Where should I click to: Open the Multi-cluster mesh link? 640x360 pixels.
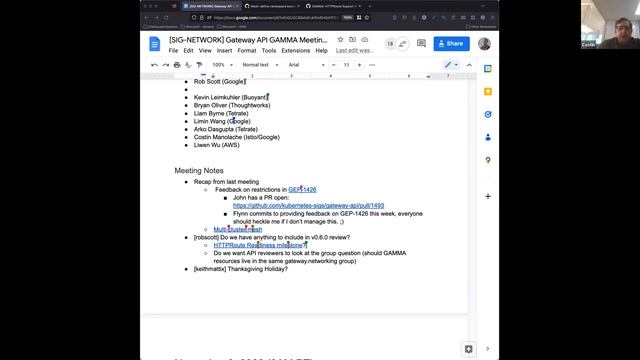point(238,229)
